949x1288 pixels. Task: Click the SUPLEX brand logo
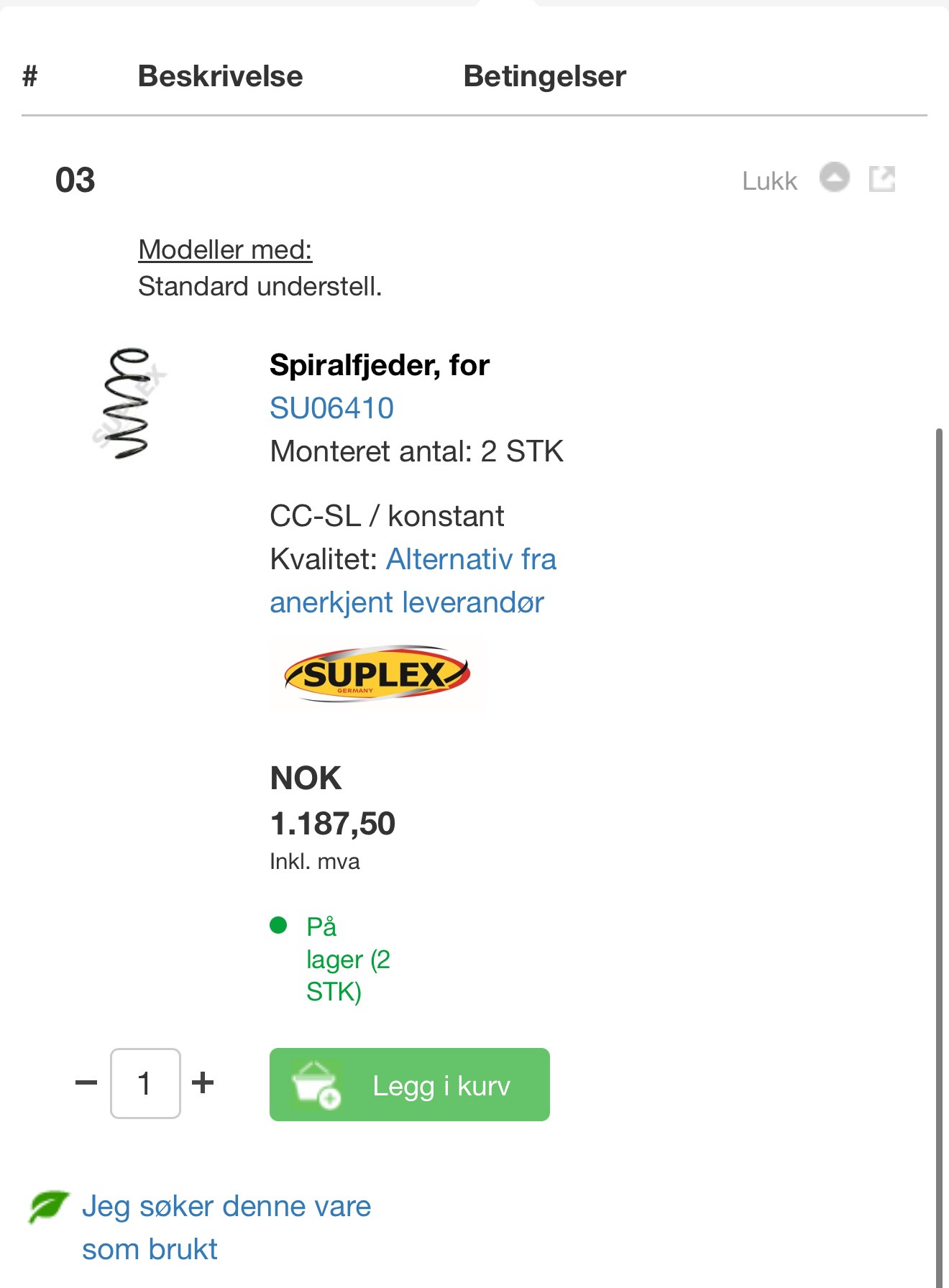(377, 674)
